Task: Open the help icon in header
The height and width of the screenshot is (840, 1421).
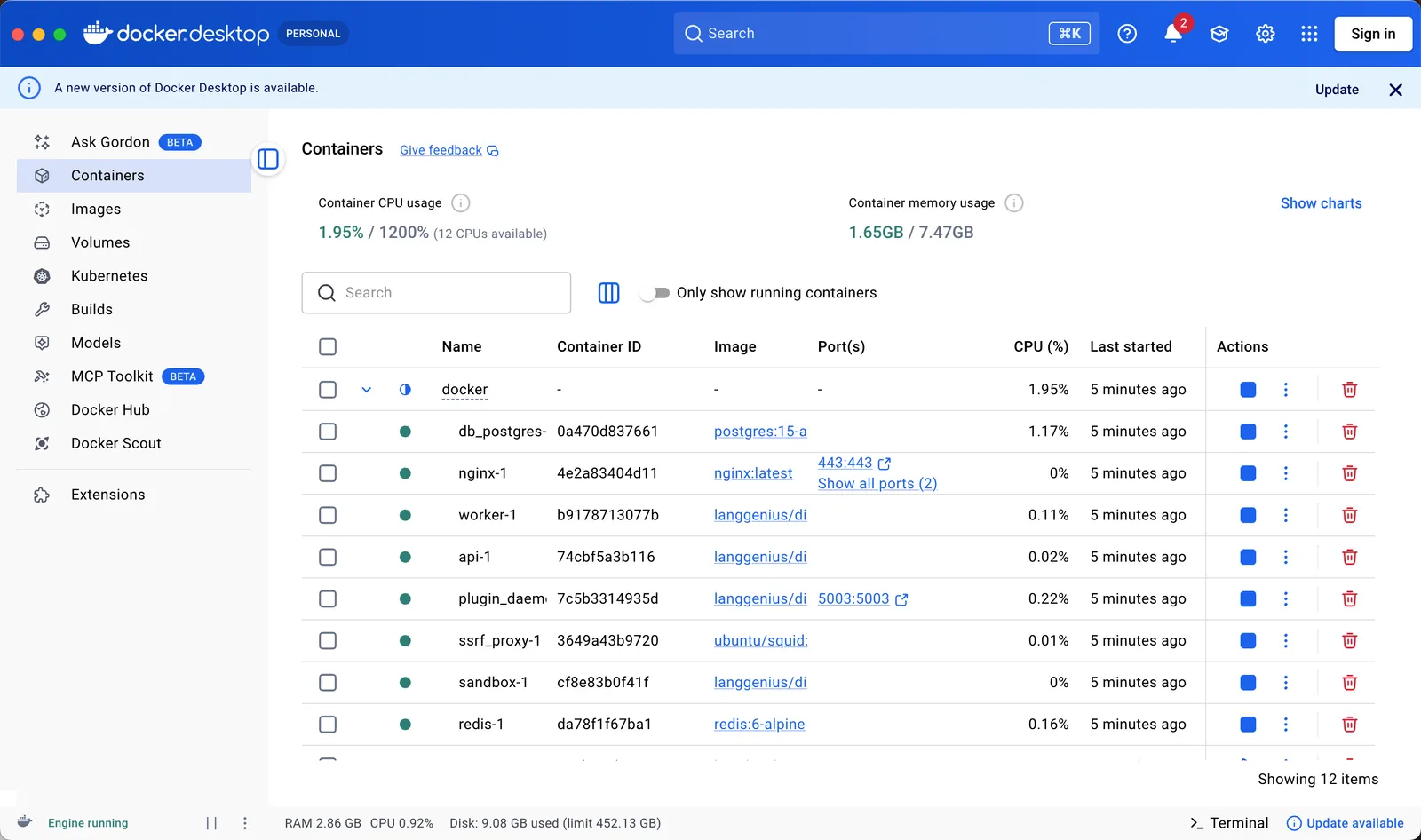Action: pos(1127,34)
